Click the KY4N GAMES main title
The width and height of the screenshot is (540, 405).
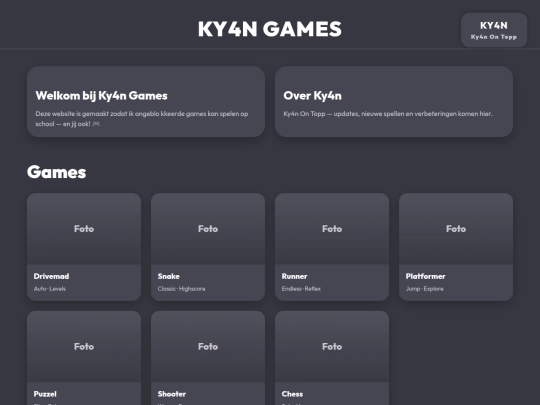pos(270,29)
